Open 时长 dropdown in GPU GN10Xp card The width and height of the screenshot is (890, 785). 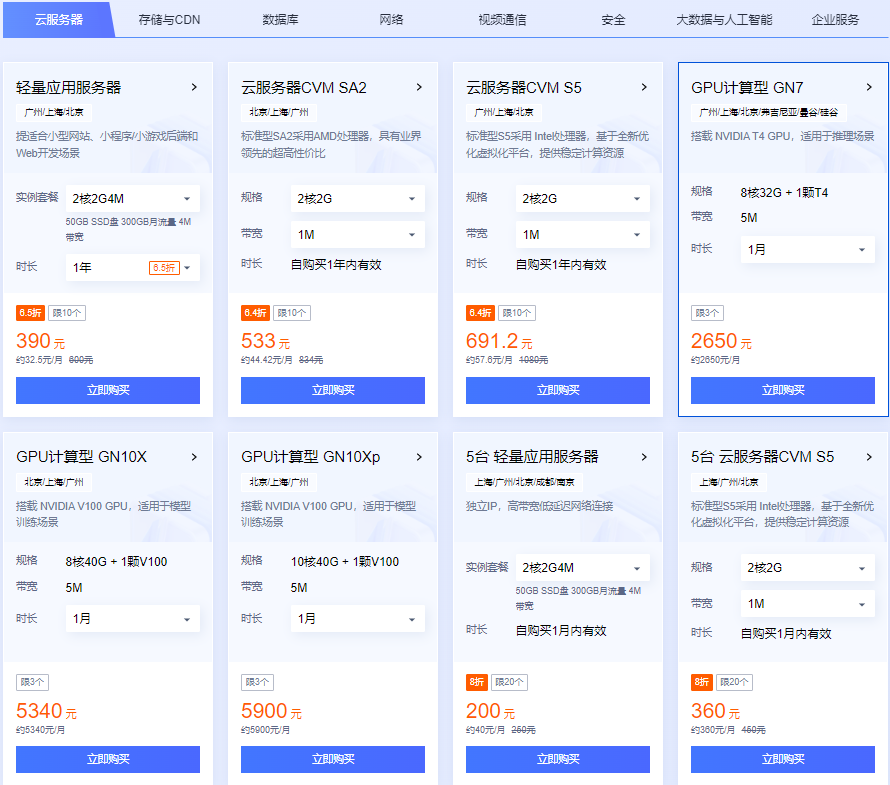tap(358, 619)
